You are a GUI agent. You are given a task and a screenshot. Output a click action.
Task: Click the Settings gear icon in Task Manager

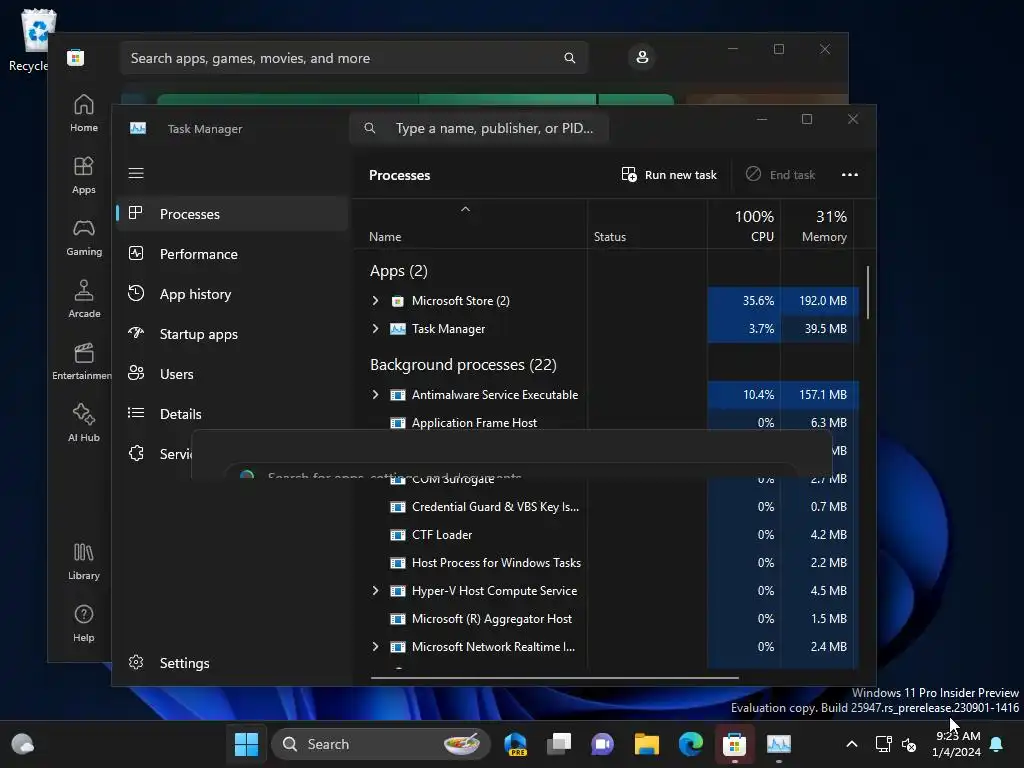coord(136,662)
